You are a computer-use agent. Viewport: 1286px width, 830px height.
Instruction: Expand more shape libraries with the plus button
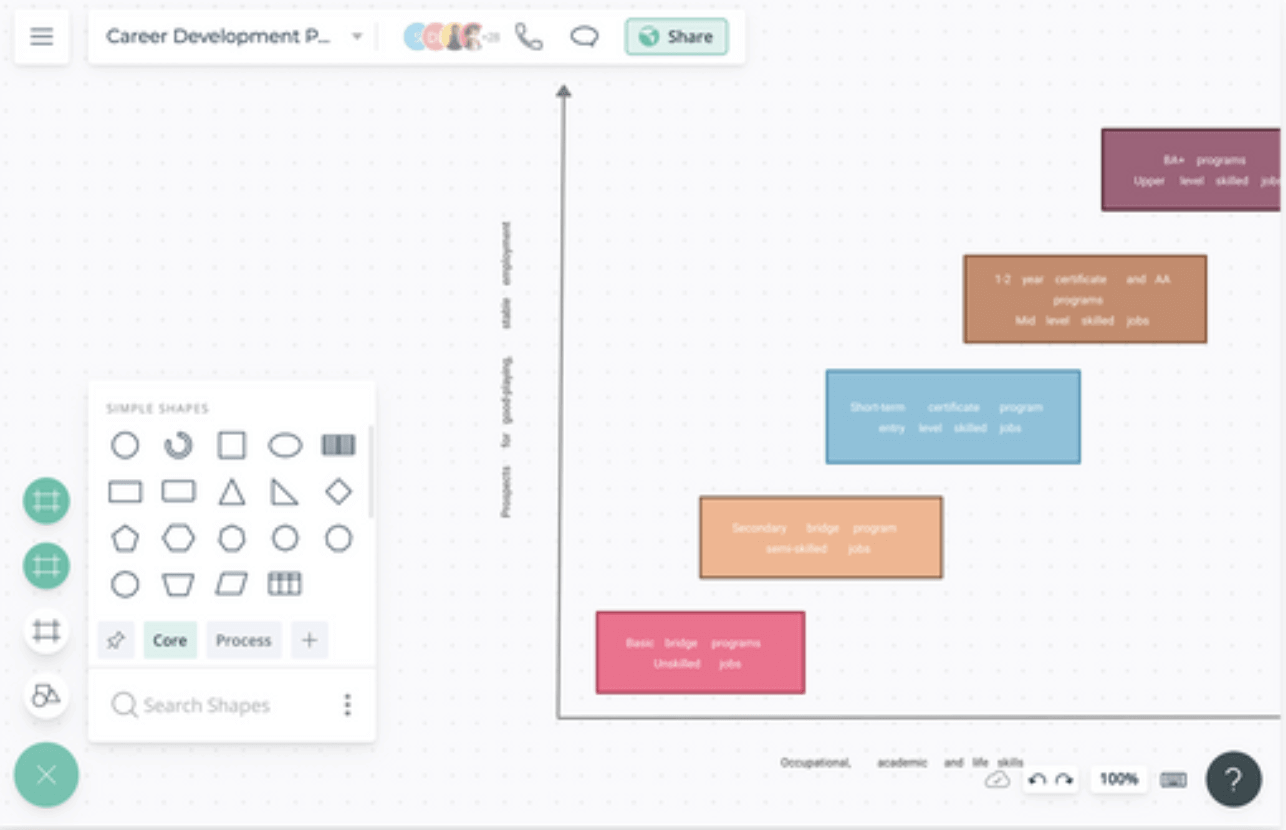(x=309, y=640)
